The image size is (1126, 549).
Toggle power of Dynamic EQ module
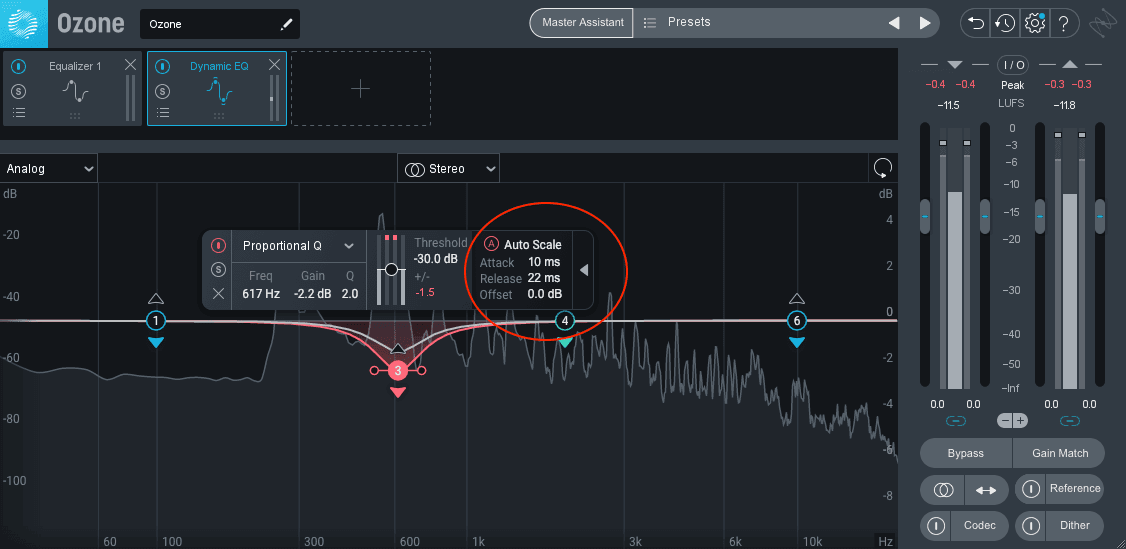tap(163, 67)
